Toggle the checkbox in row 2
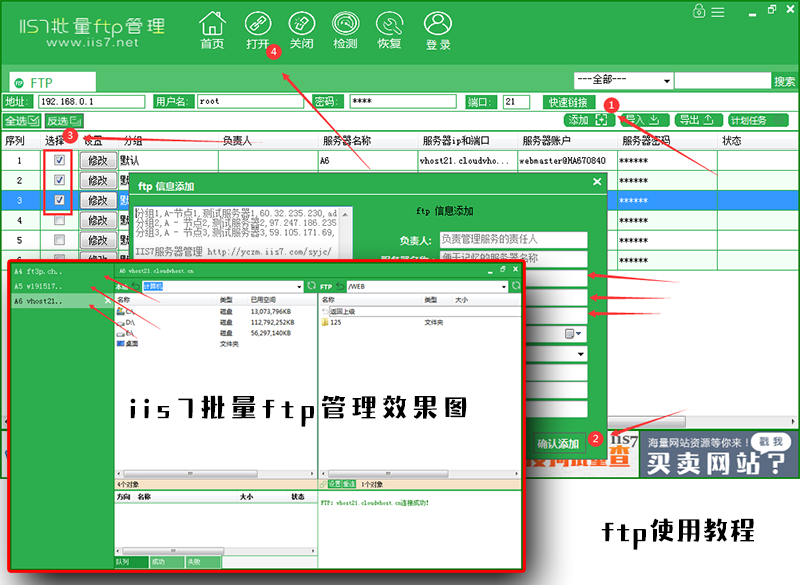 [x=60, y=180]
